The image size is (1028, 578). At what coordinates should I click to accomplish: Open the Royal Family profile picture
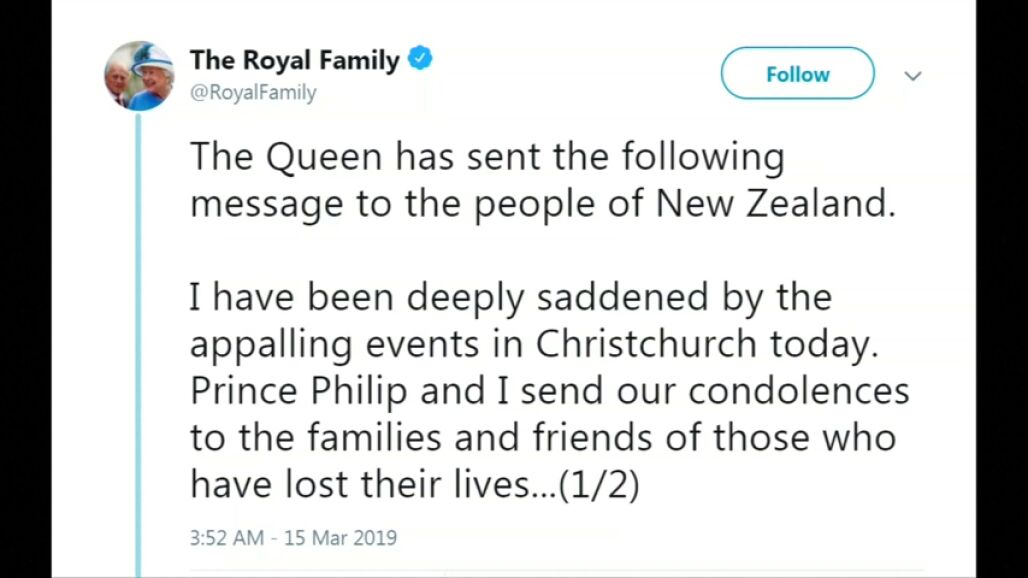139,76
